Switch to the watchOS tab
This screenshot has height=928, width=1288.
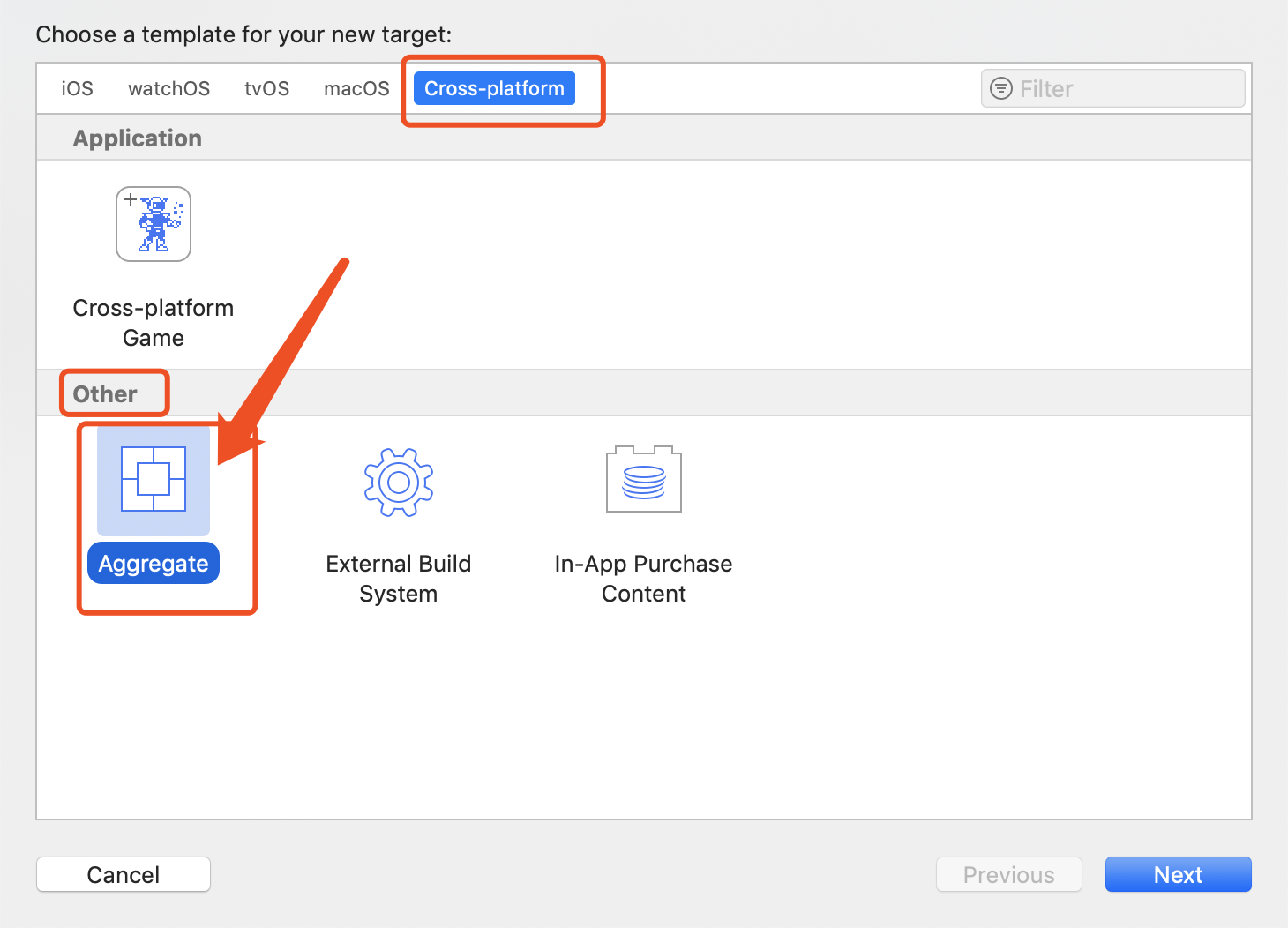(169, 88)
